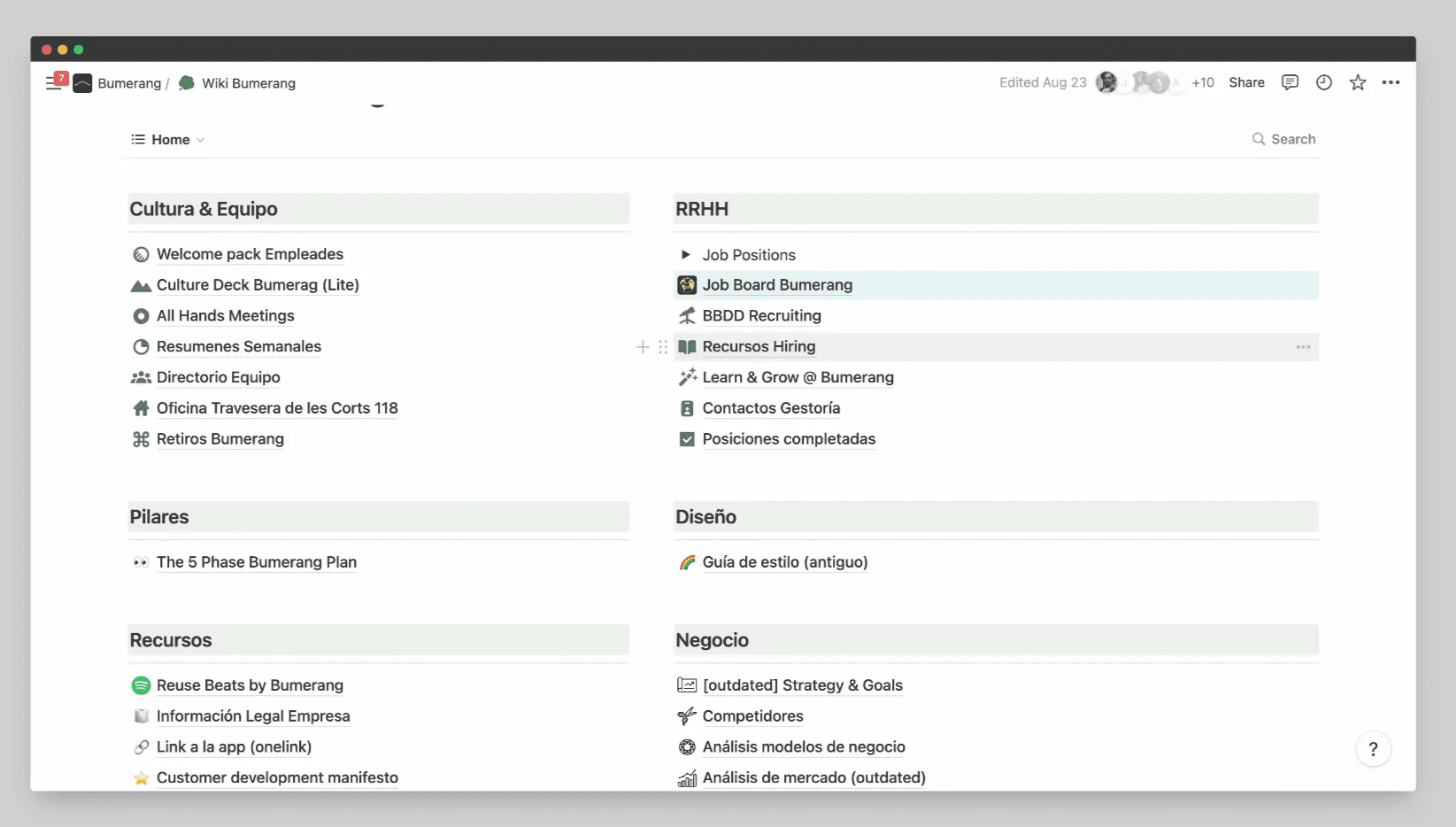Open Competidores page

(x=752, y=716)
